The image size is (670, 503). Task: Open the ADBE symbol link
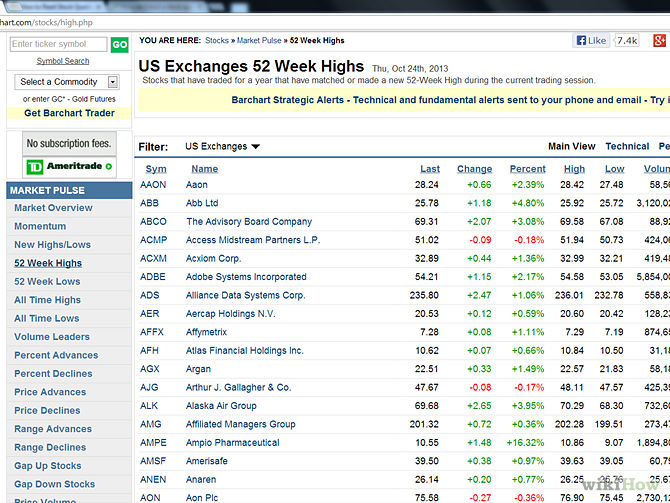[x=153, y=276]
